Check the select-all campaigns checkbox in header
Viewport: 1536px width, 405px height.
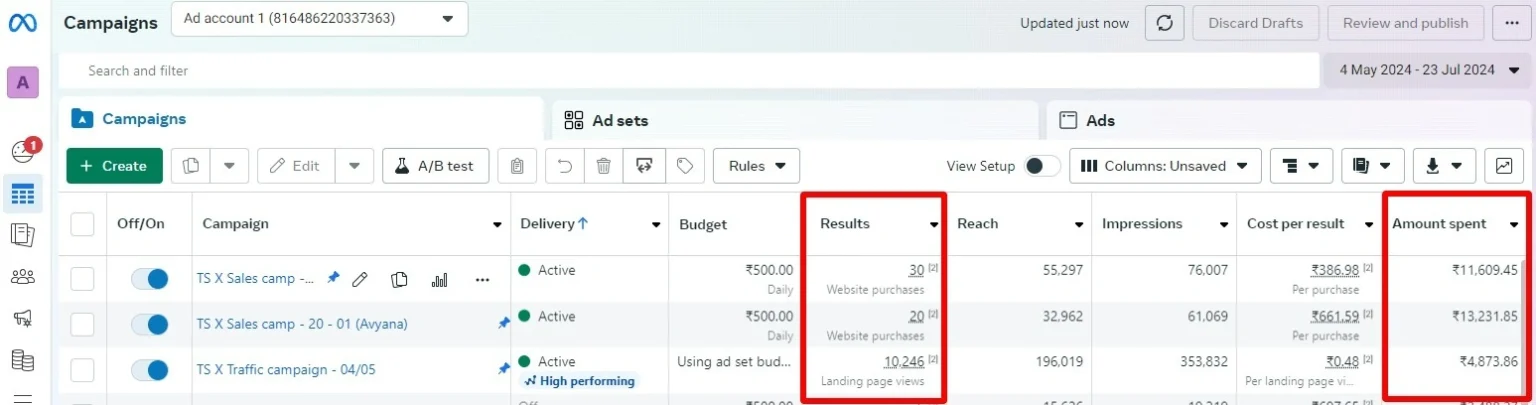(82, 225)
